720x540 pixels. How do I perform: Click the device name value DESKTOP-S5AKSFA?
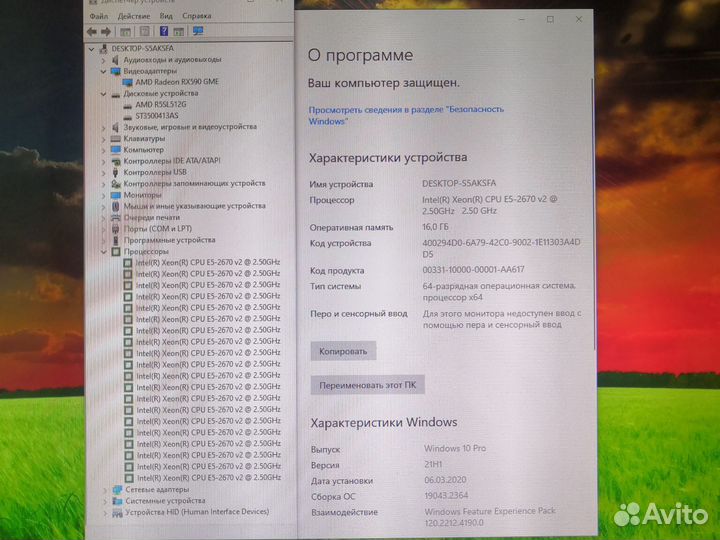click(459, 184)
